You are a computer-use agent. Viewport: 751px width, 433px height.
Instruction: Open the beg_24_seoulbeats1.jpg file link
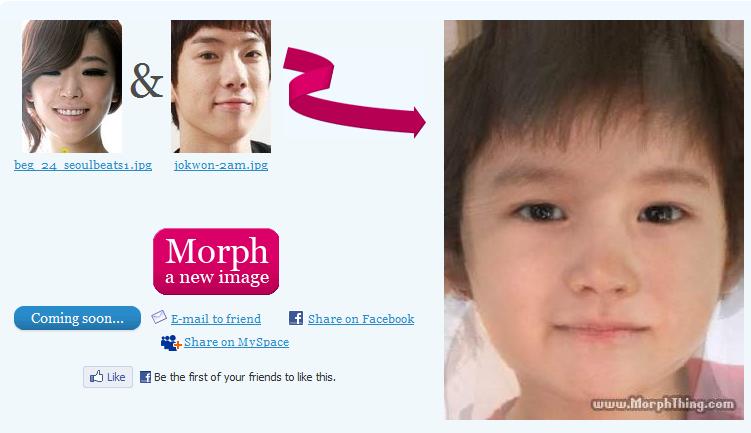coord(83,165)
